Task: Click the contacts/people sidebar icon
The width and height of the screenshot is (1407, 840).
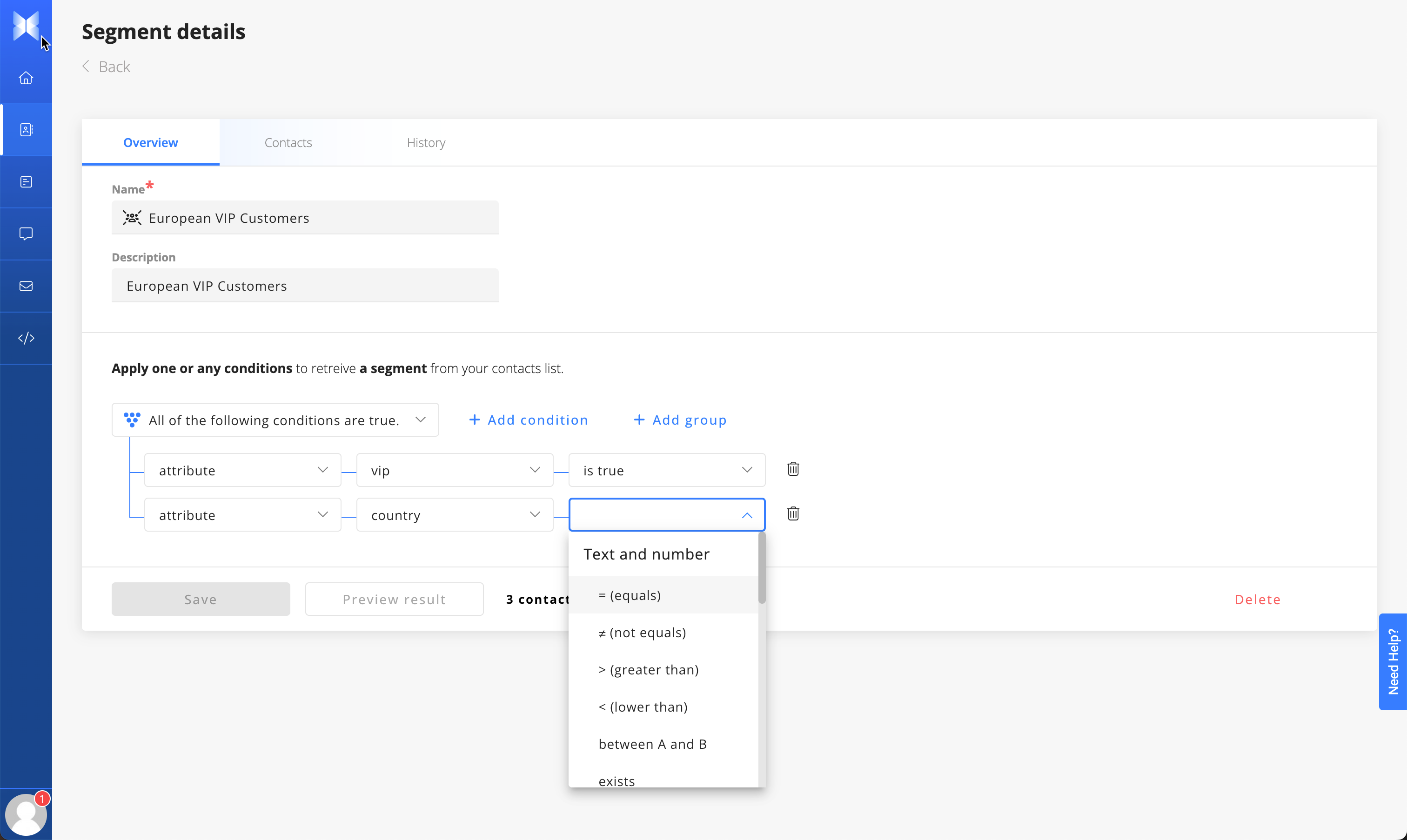Action: 26,130
